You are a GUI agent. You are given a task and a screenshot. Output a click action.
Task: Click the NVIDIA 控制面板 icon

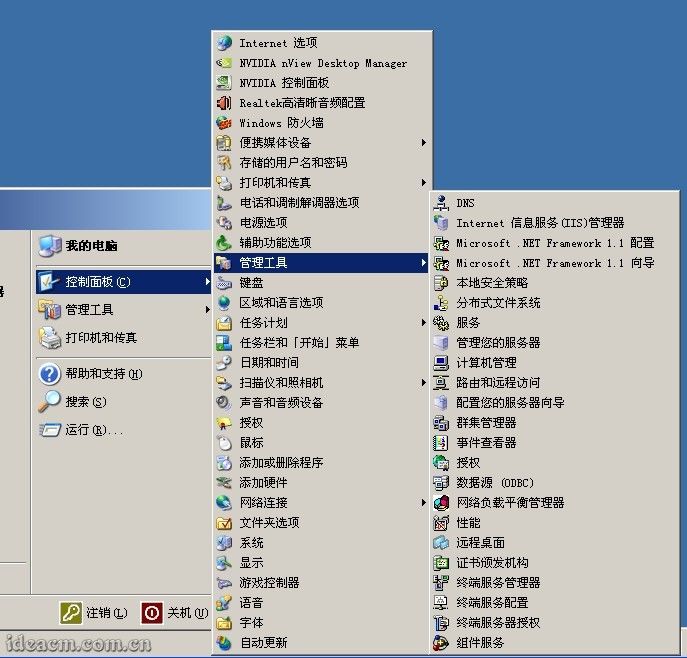coord(224,83)
